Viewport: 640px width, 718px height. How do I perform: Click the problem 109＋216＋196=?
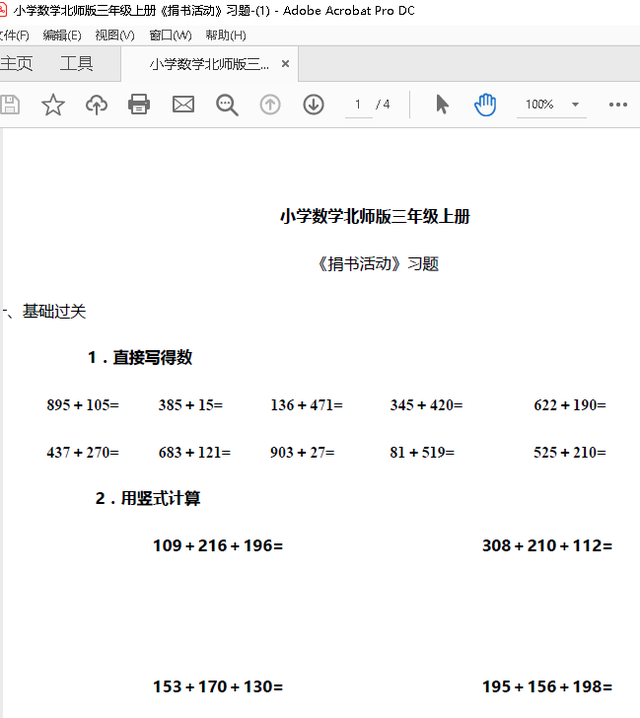point(218,545)
